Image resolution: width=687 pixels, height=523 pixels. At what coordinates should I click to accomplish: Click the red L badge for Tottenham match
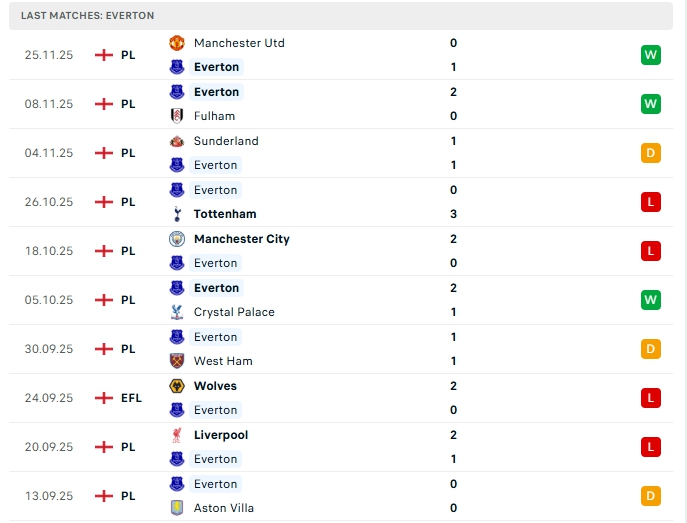click(x=651, y=202)
